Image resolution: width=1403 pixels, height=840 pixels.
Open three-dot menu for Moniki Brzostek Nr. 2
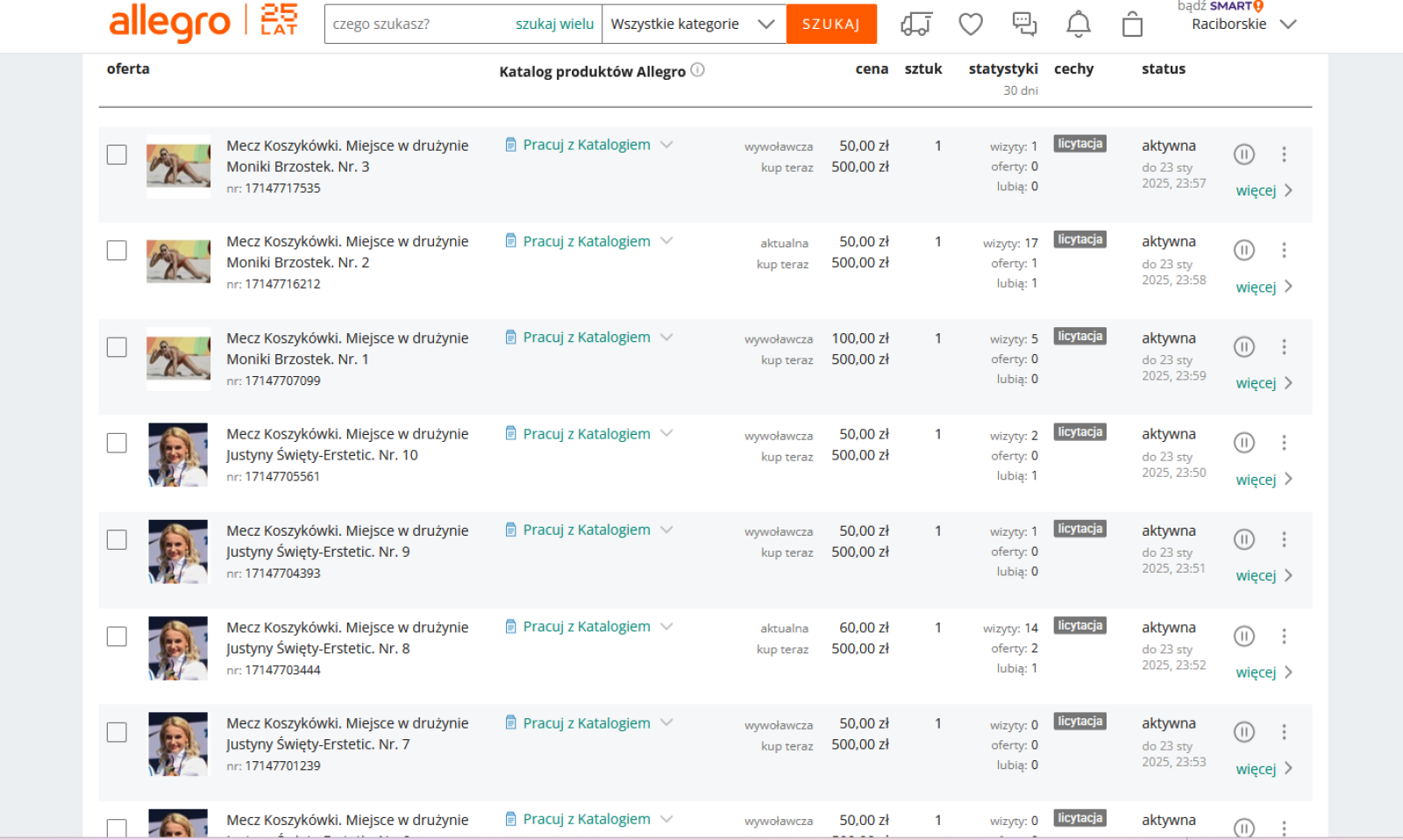[1284, 251]
